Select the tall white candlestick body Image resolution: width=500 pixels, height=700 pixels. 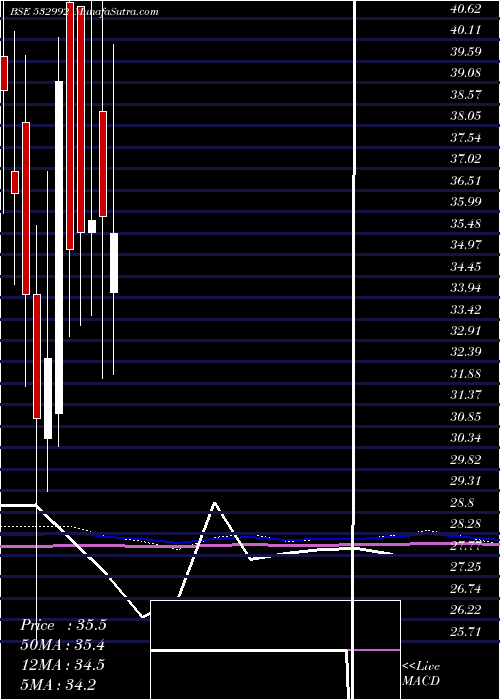tap(59, 247)
